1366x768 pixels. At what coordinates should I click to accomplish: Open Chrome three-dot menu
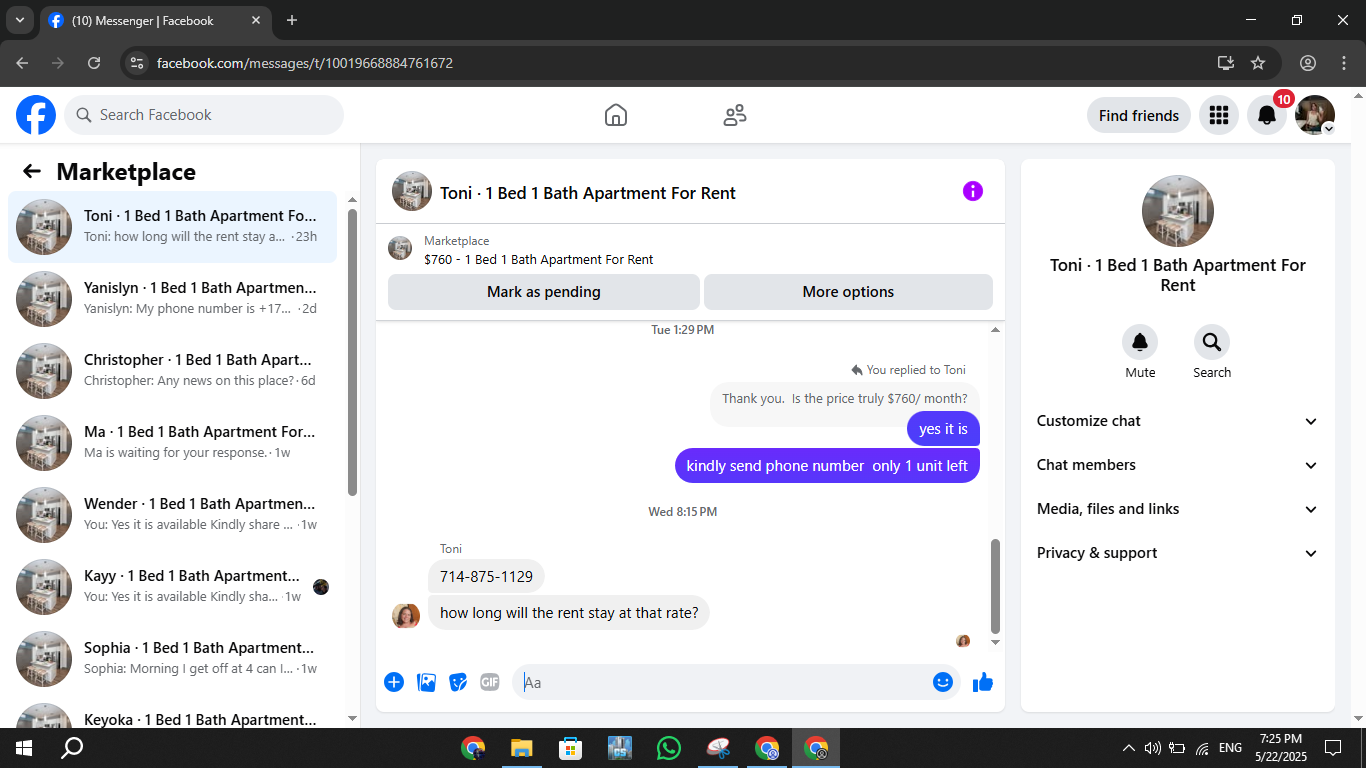click(x=1344, y=63)
